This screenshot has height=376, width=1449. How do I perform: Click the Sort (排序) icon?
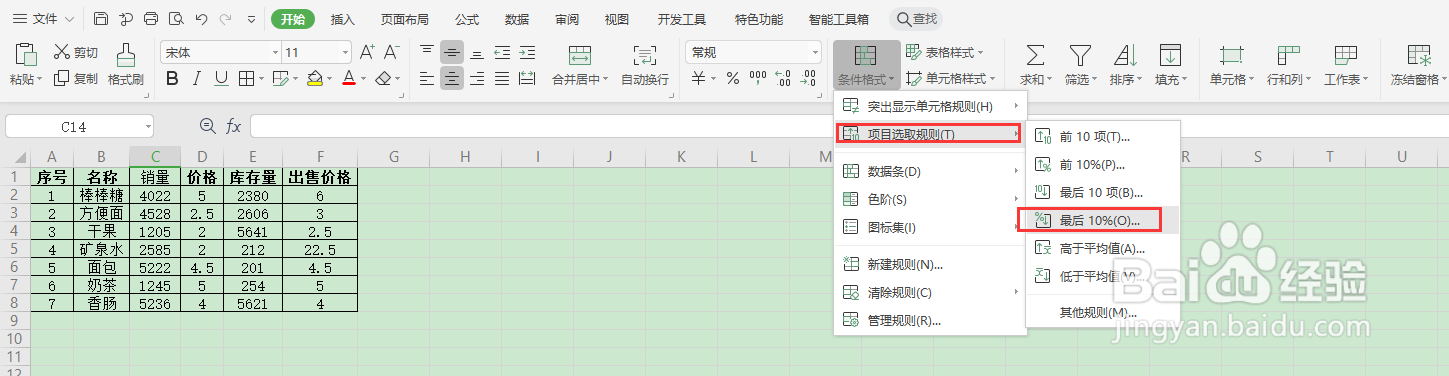click(1125, 55)
